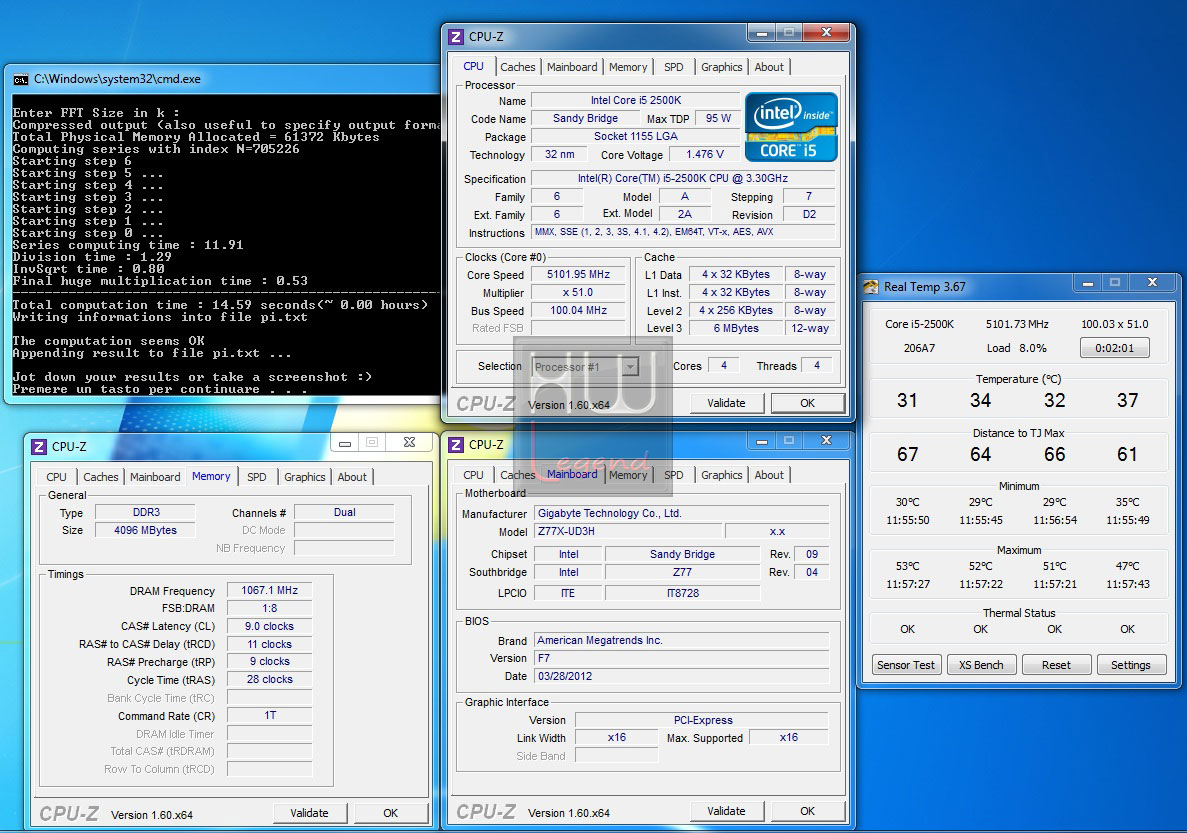Click Validate in the Mainboard CPU-Z window
Screen dimensions: 1187x833
coord(727,811)
